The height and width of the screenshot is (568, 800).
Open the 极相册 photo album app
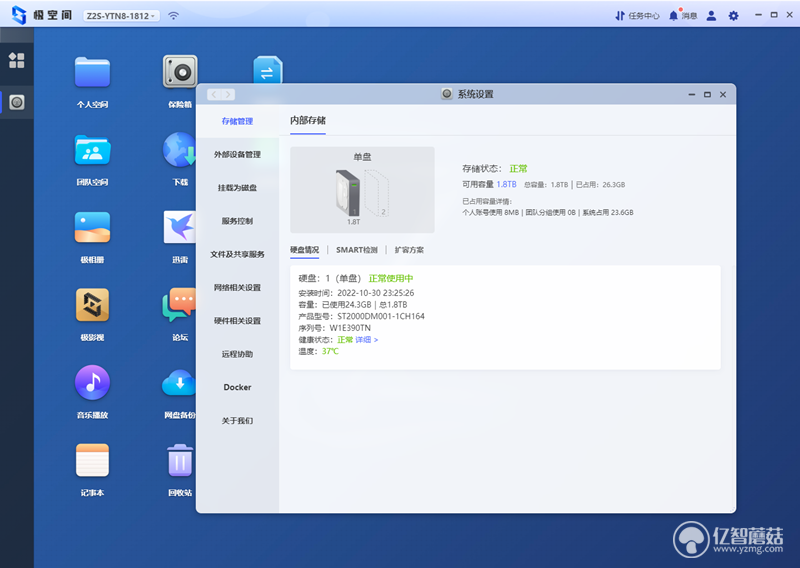92,228
